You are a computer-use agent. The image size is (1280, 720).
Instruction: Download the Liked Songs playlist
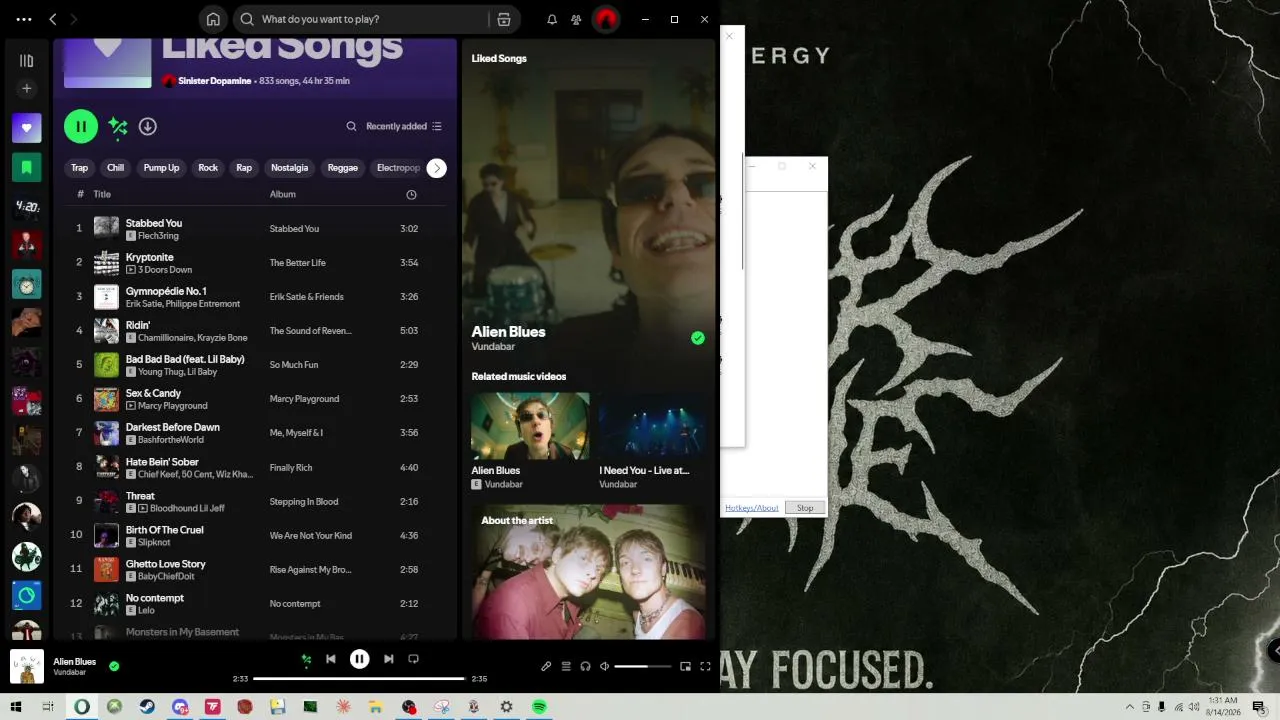148,126
